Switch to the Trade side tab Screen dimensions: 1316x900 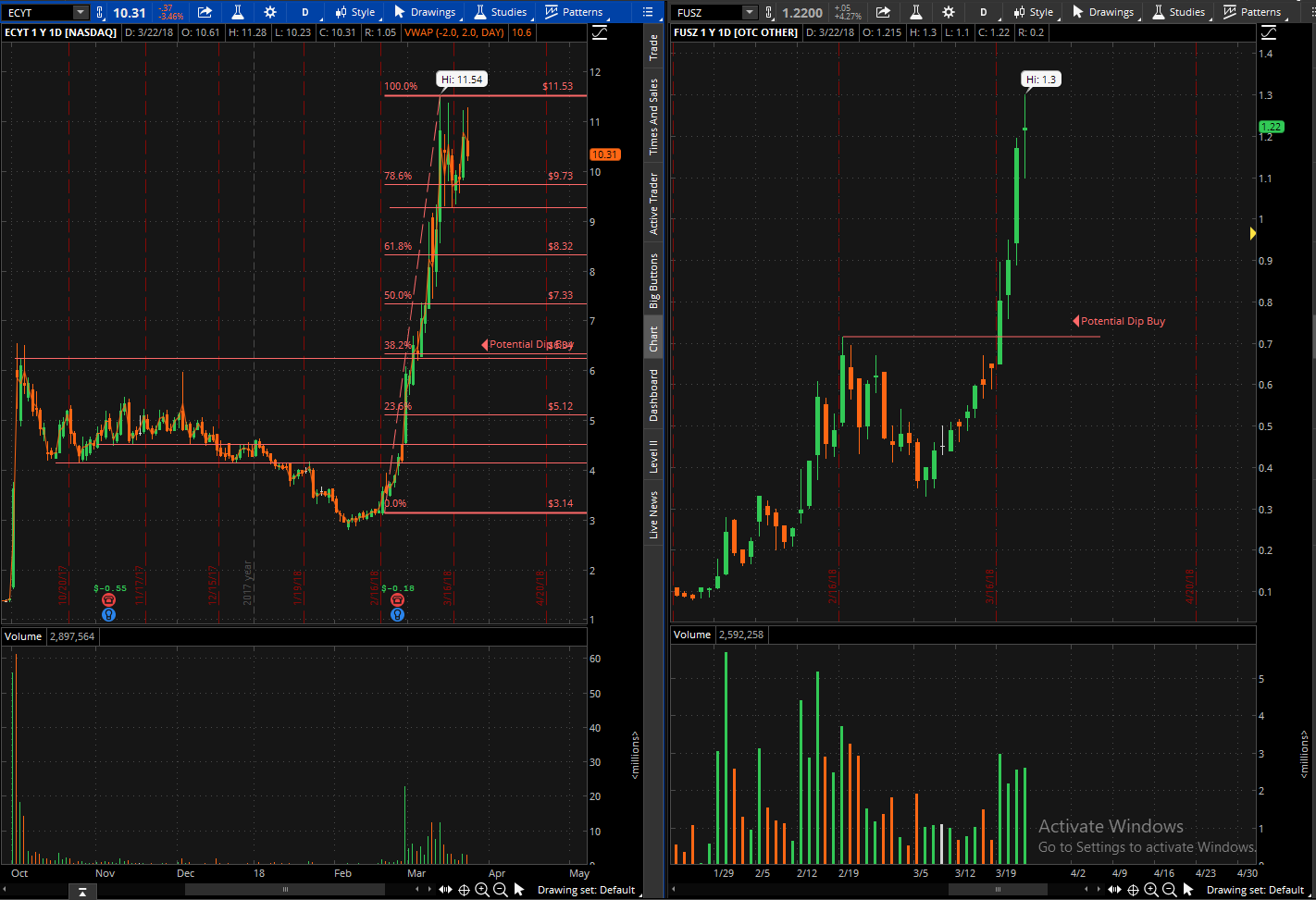653,48
